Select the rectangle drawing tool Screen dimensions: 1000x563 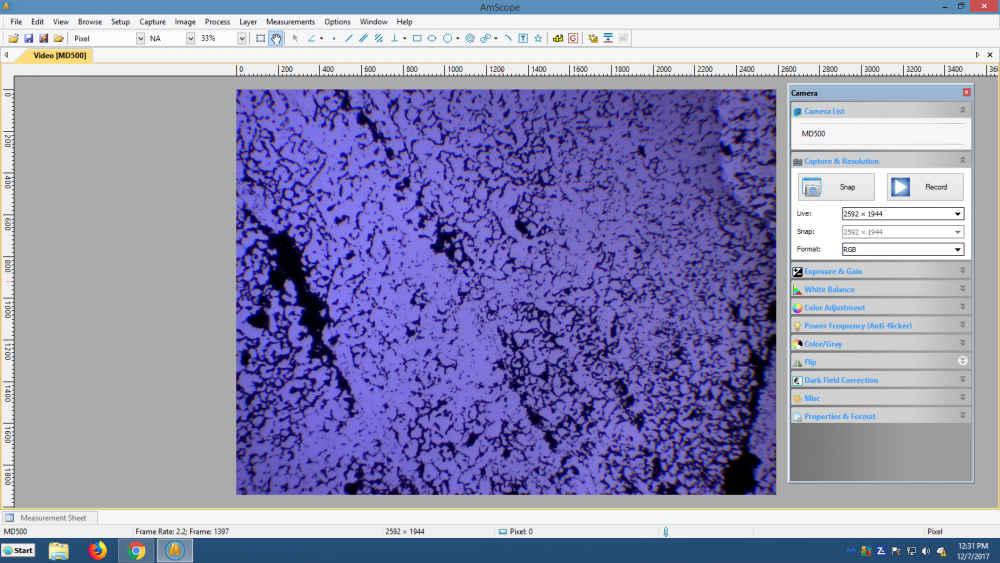pyautogui.click(x=417, y=38)
